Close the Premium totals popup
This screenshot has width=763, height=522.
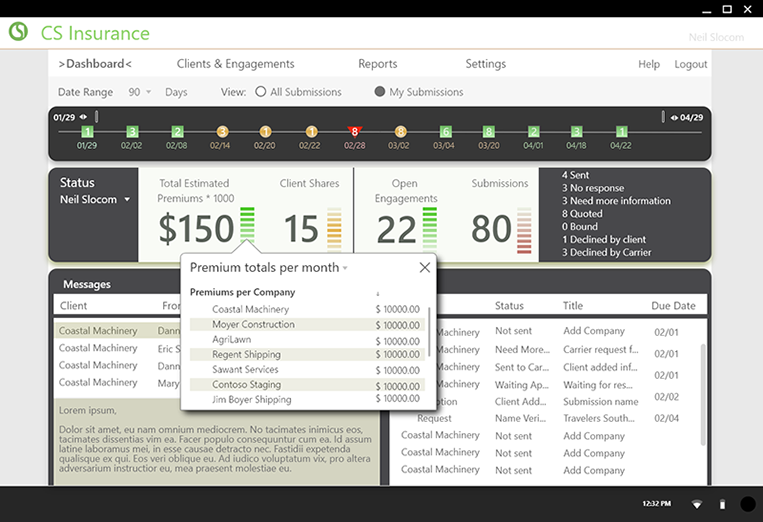point(425,268)
